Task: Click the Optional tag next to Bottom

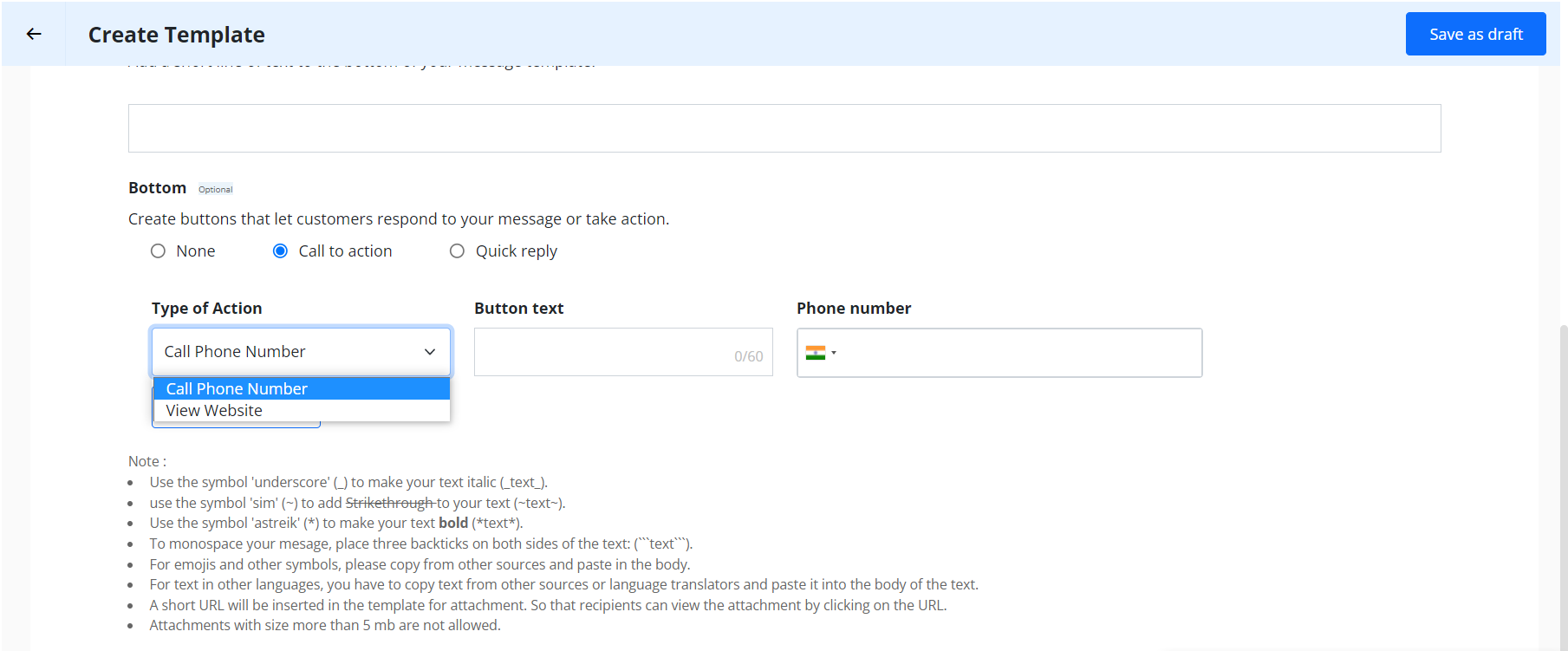Action: click(x=216, y=190)
